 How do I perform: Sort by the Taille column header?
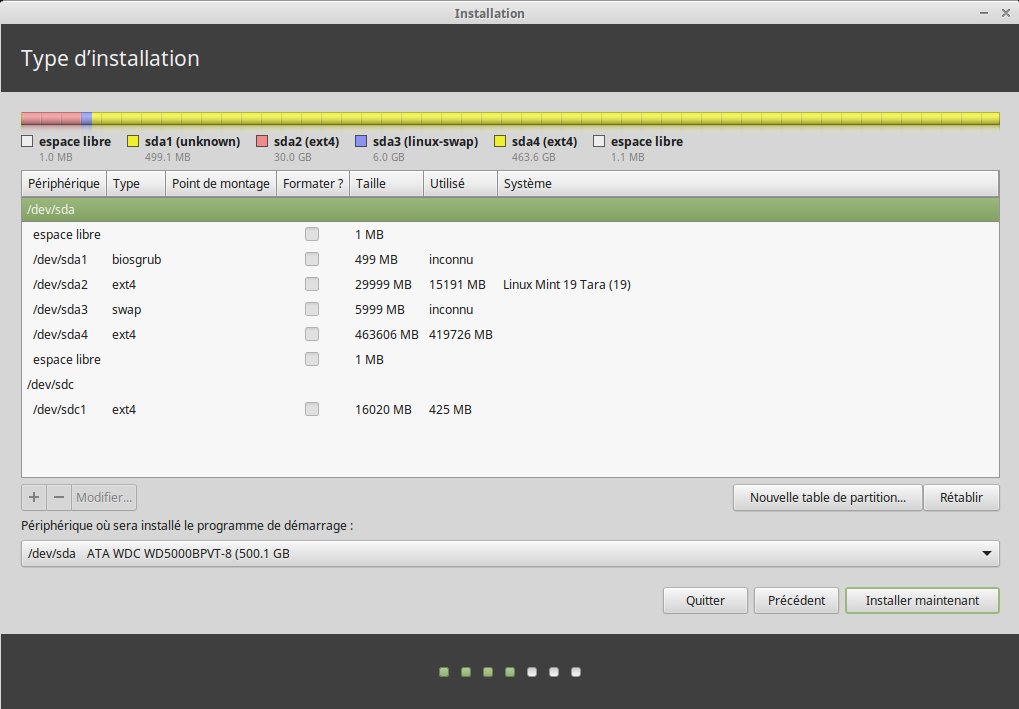(385, 184)
